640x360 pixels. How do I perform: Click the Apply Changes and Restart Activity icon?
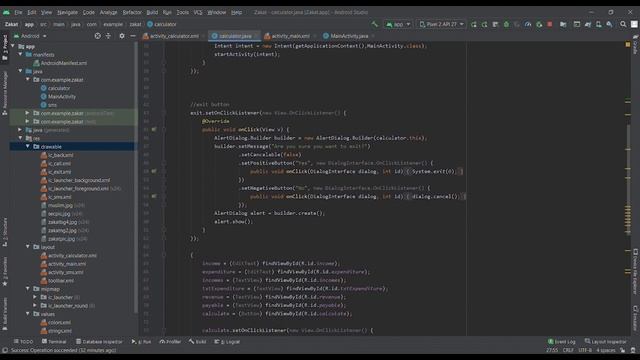[473, 24]
